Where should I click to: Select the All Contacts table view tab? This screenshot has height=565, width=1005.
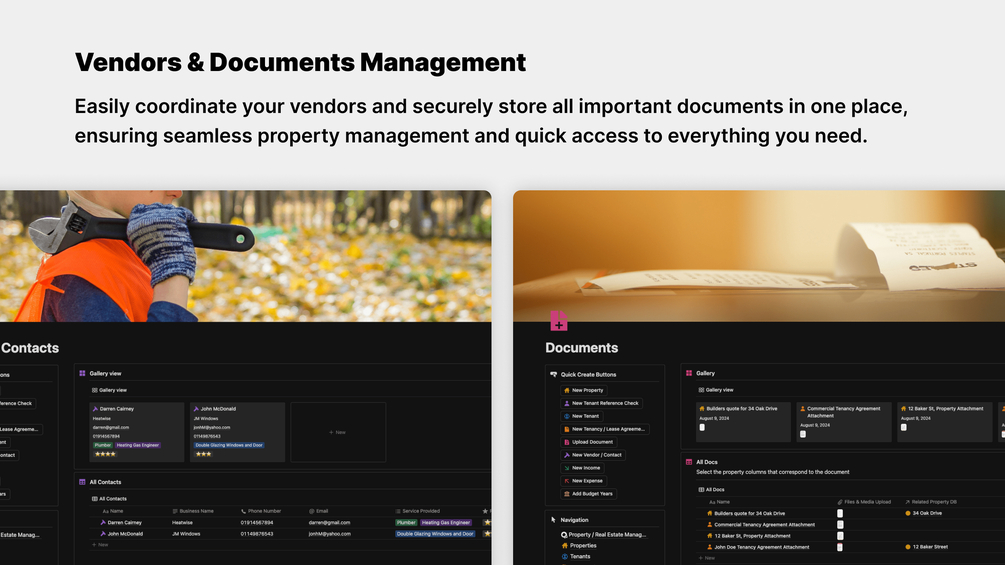point(109,498)
